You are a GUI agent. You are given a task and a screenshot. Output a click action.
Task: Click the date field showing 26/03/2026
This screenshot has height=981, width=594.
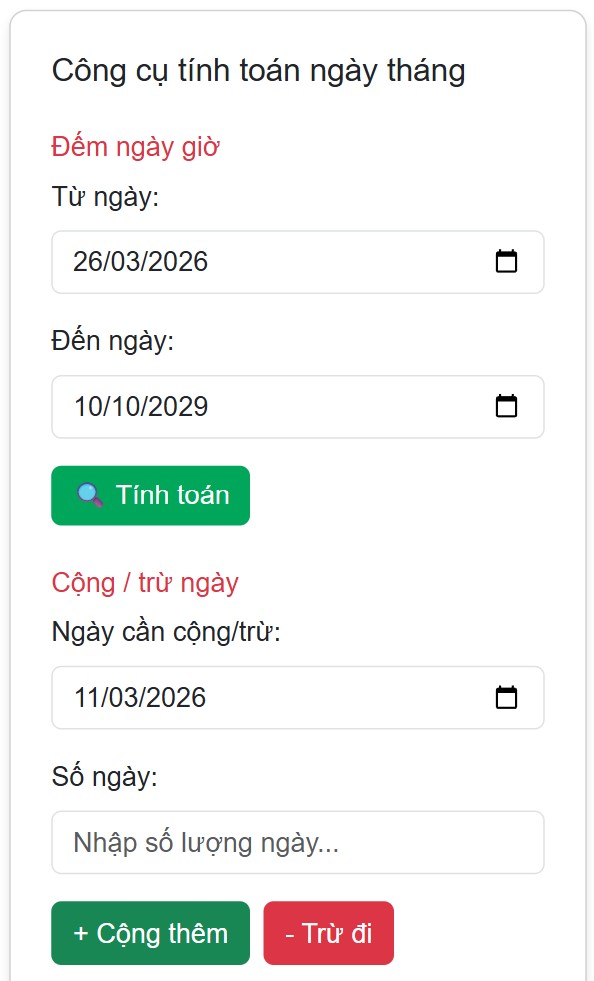click(250, 261)
